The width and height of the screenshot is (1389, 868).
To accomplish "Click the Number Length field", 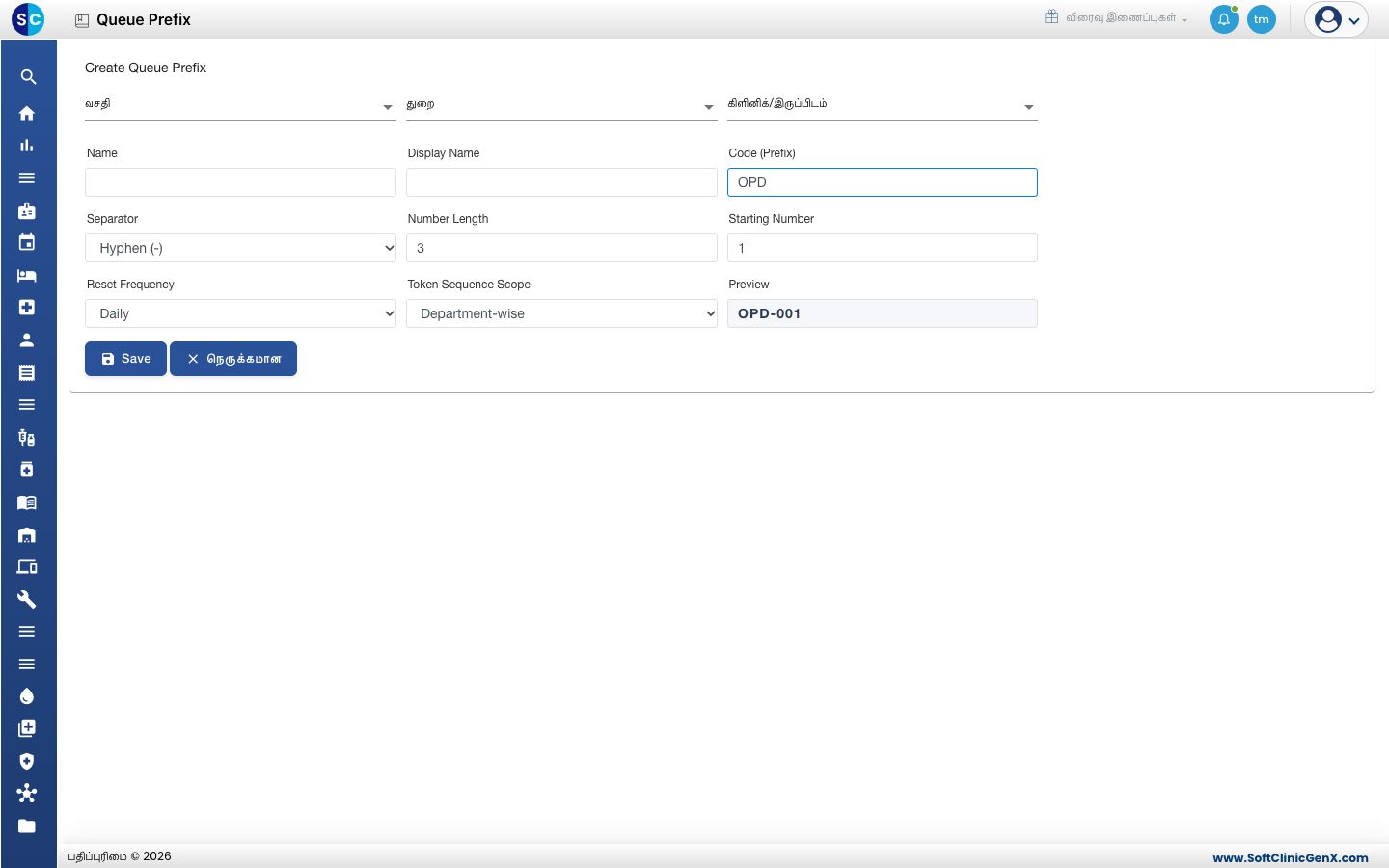I will click(x=561, y=248).
